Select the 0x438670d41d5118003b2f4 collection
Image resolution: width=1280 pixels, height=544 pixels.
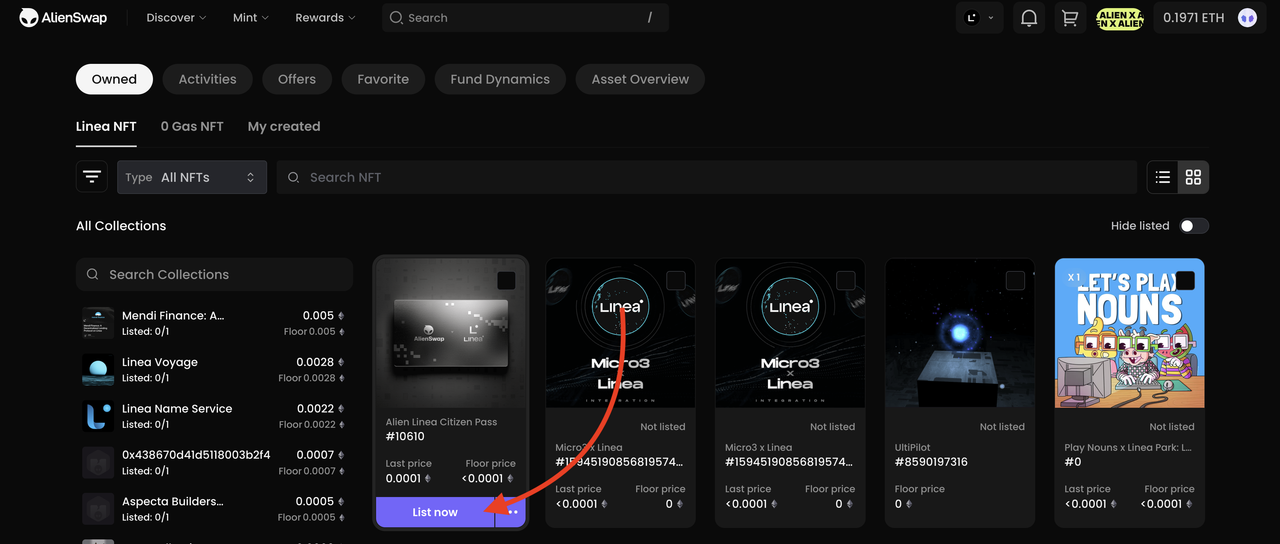214,462
